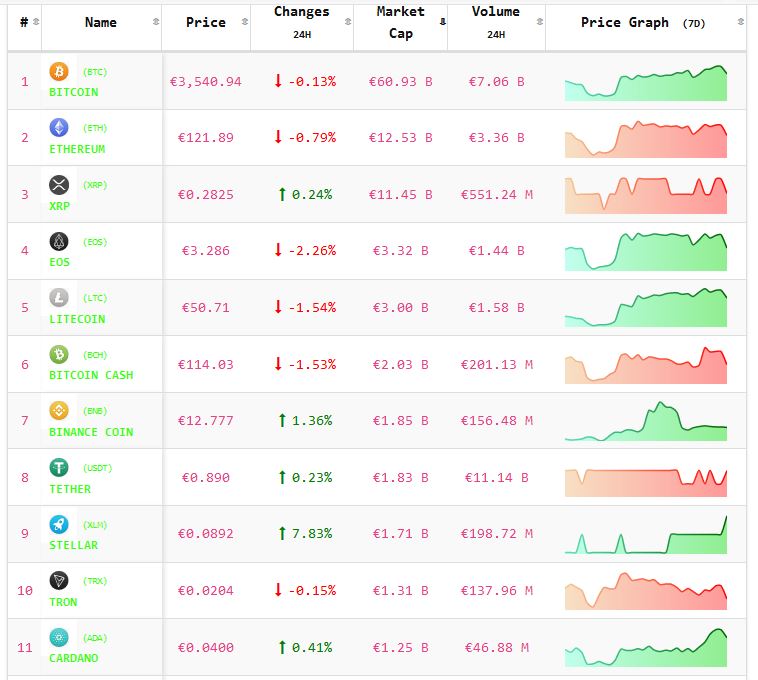The height and width of the screenshot is (680, 758).
Task: Open the CARDANO name link
Action: click(74, 658)
